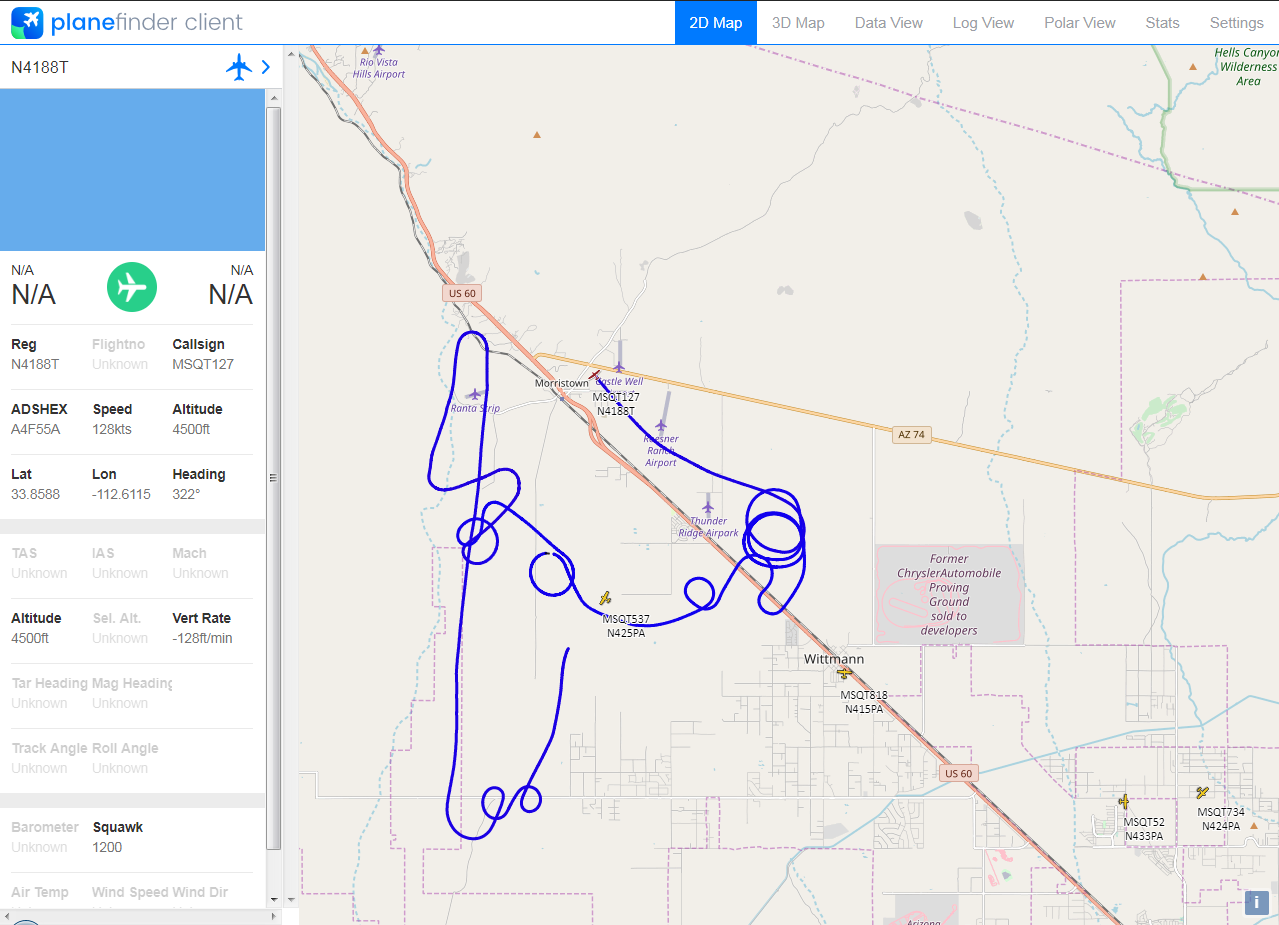Click the left panel vertical scrollbar

[274, 478]
